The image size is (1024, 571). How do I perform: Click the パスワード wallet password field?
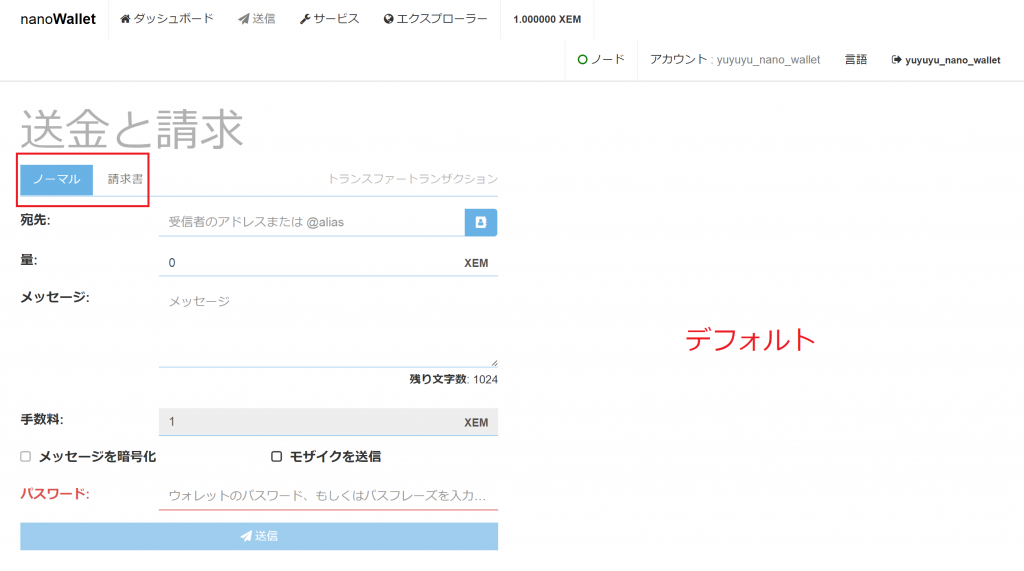(x=328, y=496)
